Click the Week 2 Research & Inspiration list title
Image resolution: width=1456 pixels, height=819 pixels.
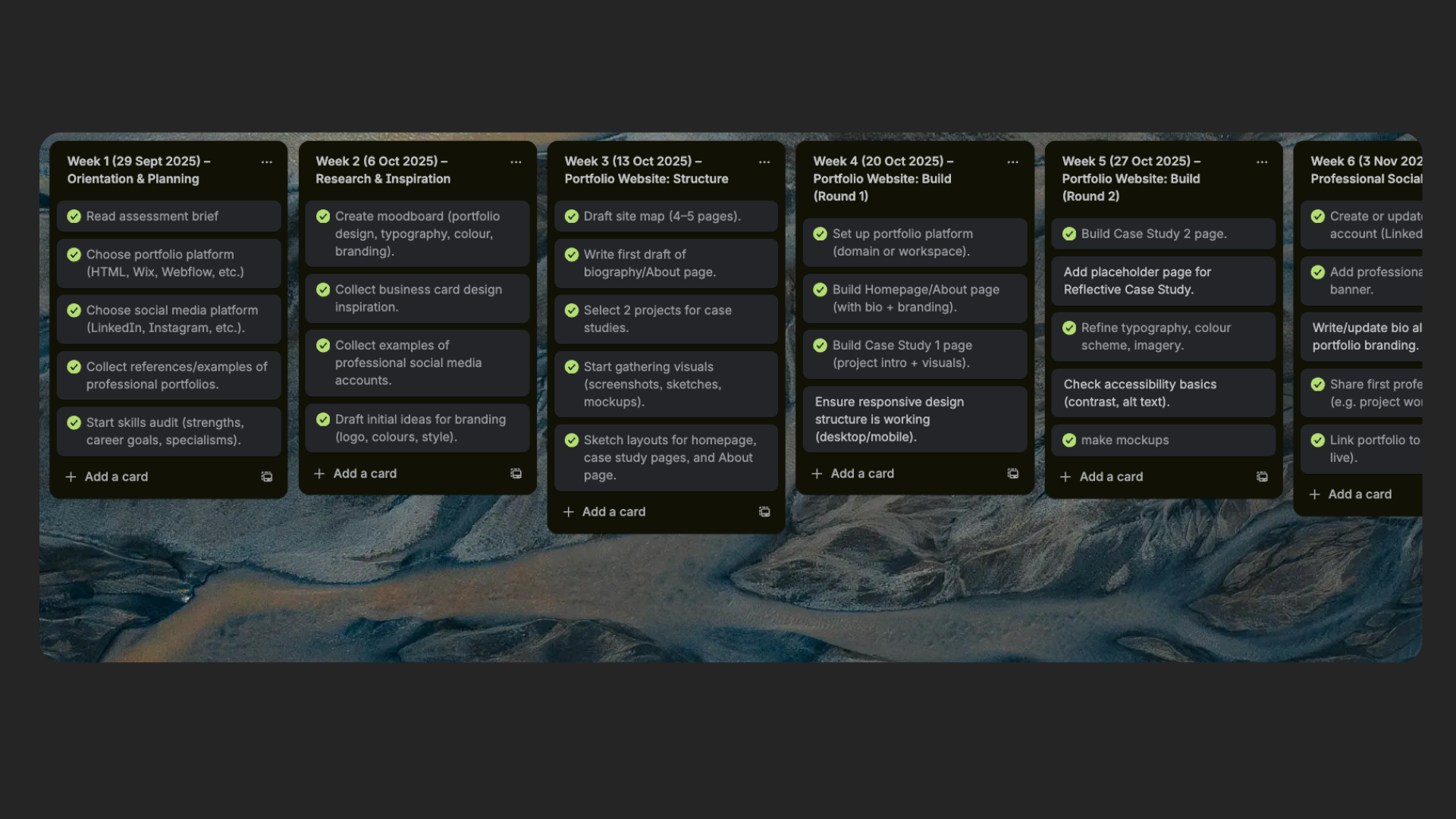tap(383, 170)
